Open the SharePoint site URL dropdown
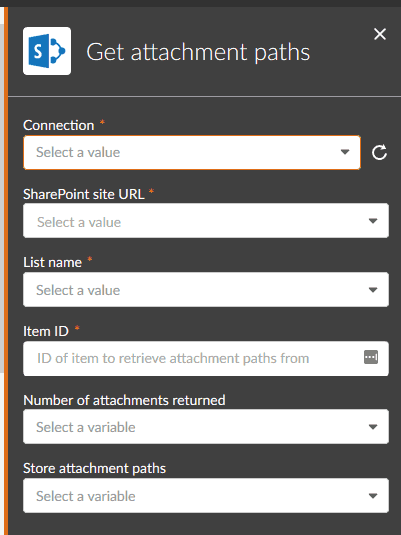 [x=206, y=221]
